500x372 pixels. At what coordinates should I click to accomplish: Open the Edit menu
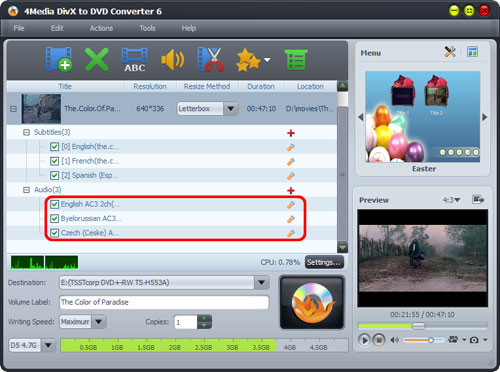click(x=57, y=28)
